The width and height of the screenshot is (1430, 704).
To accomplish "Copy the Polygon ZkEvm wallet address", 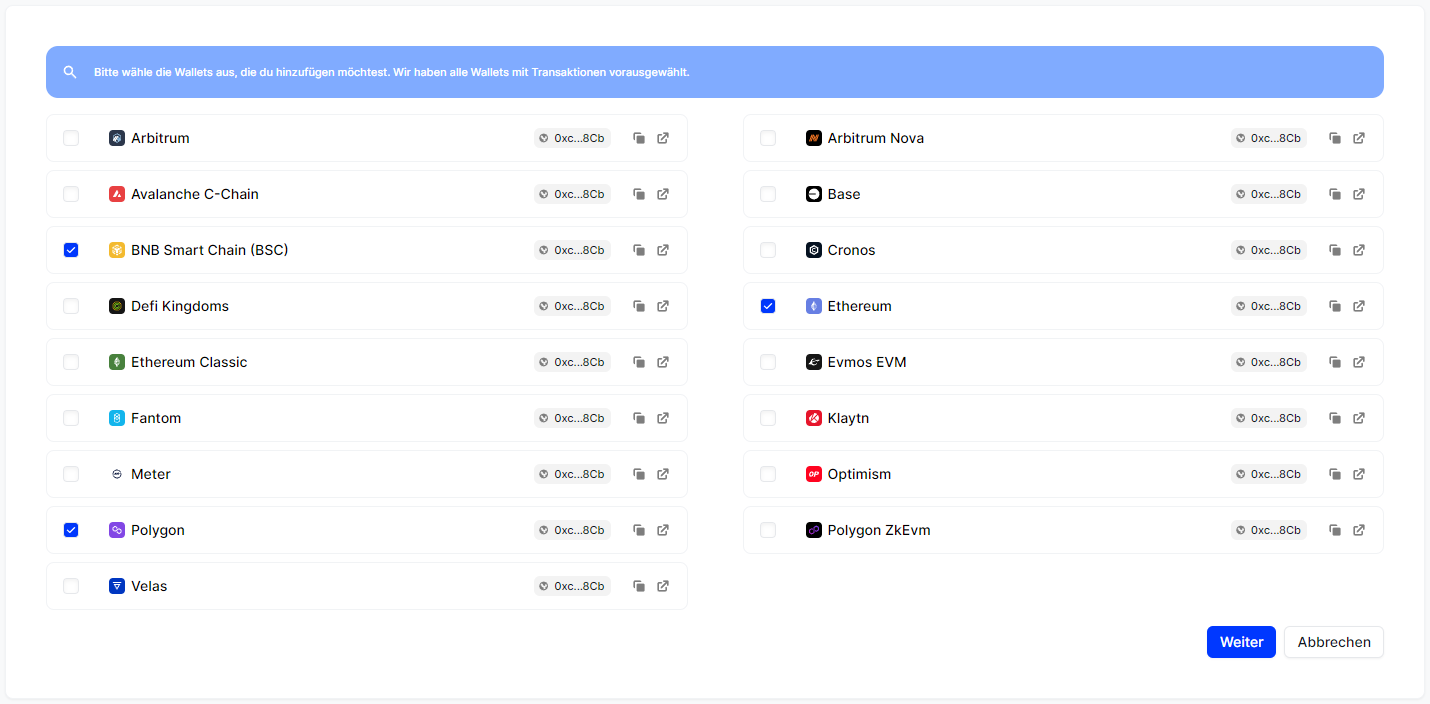I will 1335,530.
